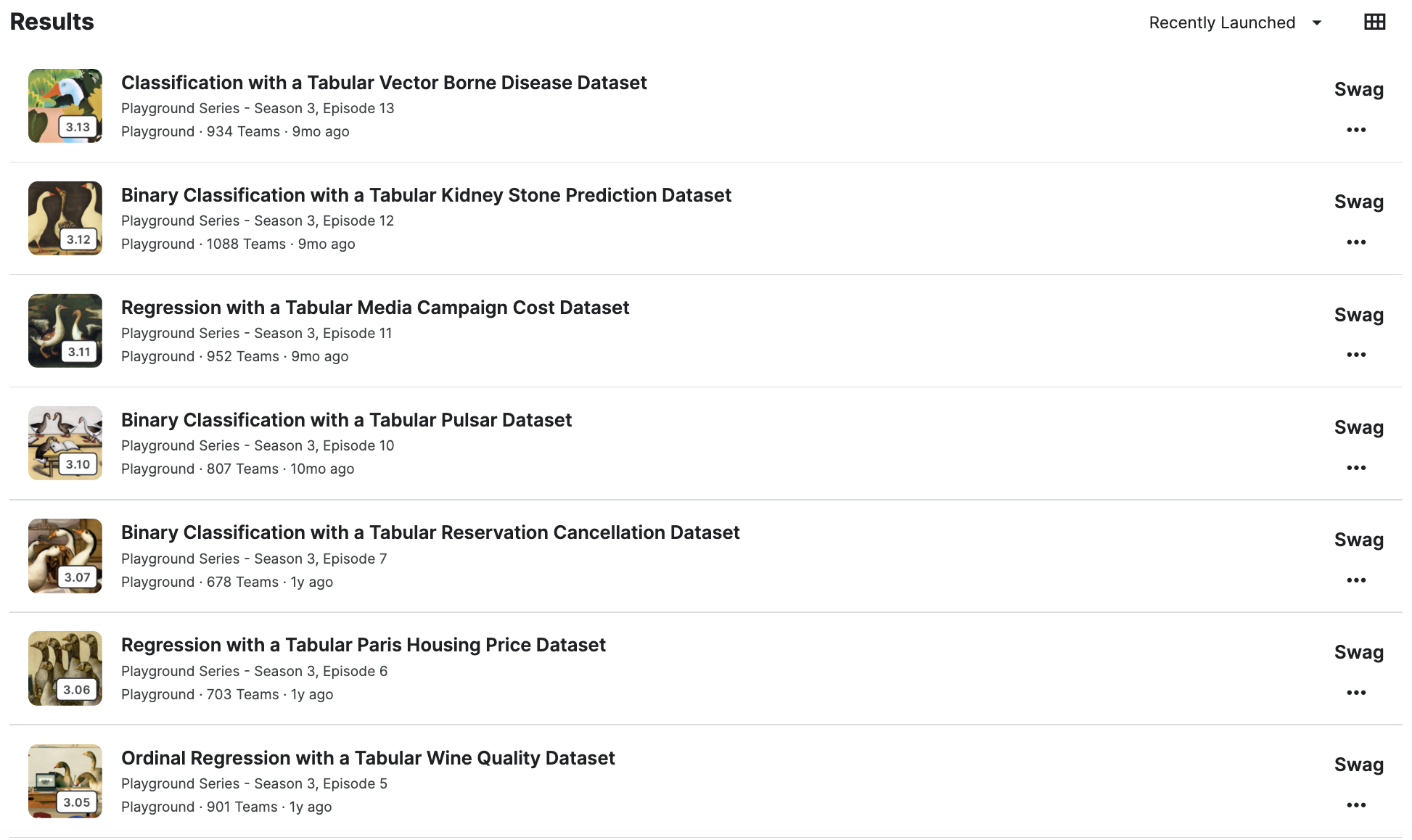Open Binary Classification with Tabular Pulsar Dataset
The height and width of the screenshot is (840, 1412).
[346, 420]
